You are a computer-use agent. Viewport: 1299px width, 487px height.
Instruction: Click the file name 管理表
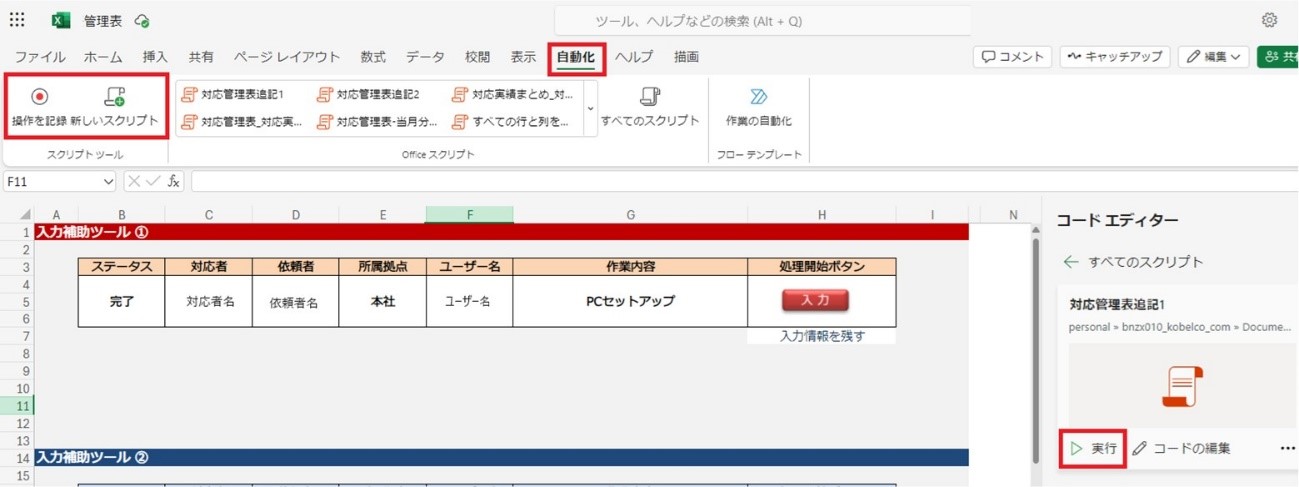(x=103, y=20)
